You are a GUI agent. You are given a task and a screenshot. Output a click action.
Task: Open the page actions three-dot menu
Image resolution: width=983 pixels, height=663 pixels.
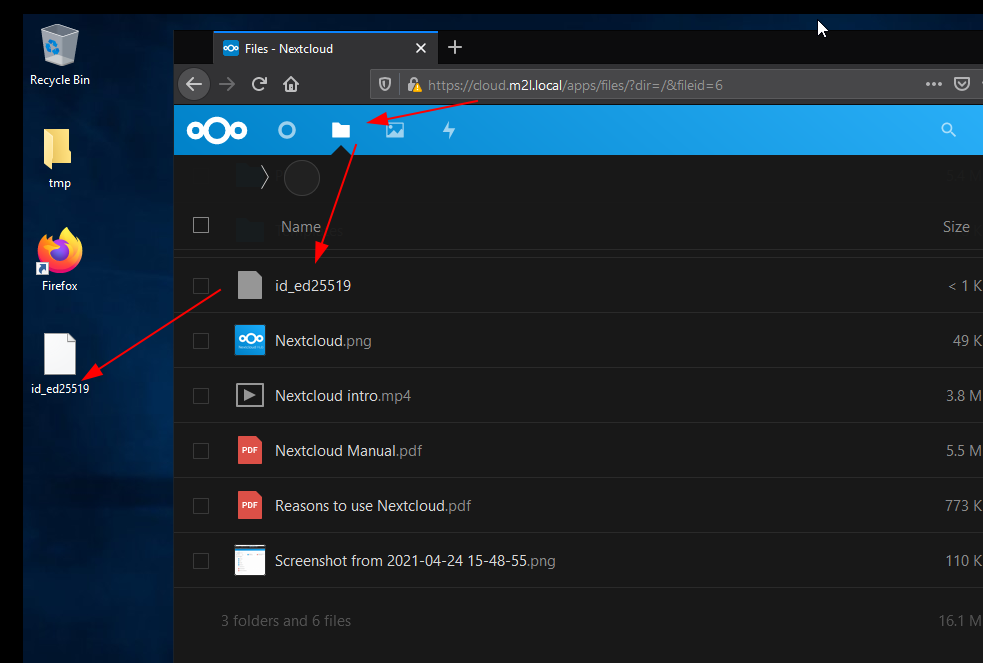[933, 84]
